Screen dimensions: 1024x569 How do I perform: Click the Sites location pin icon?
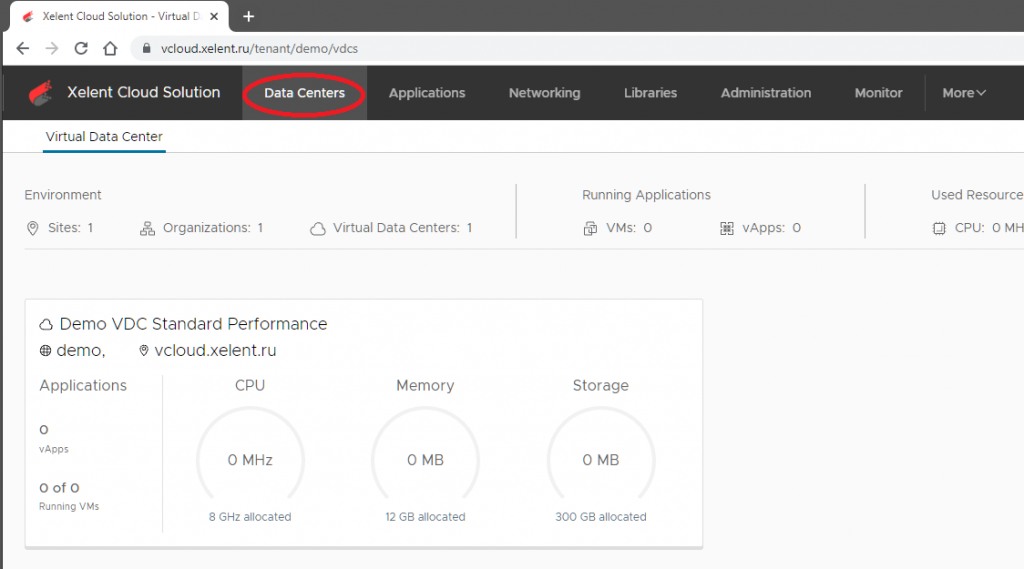[x=33, y=228]
